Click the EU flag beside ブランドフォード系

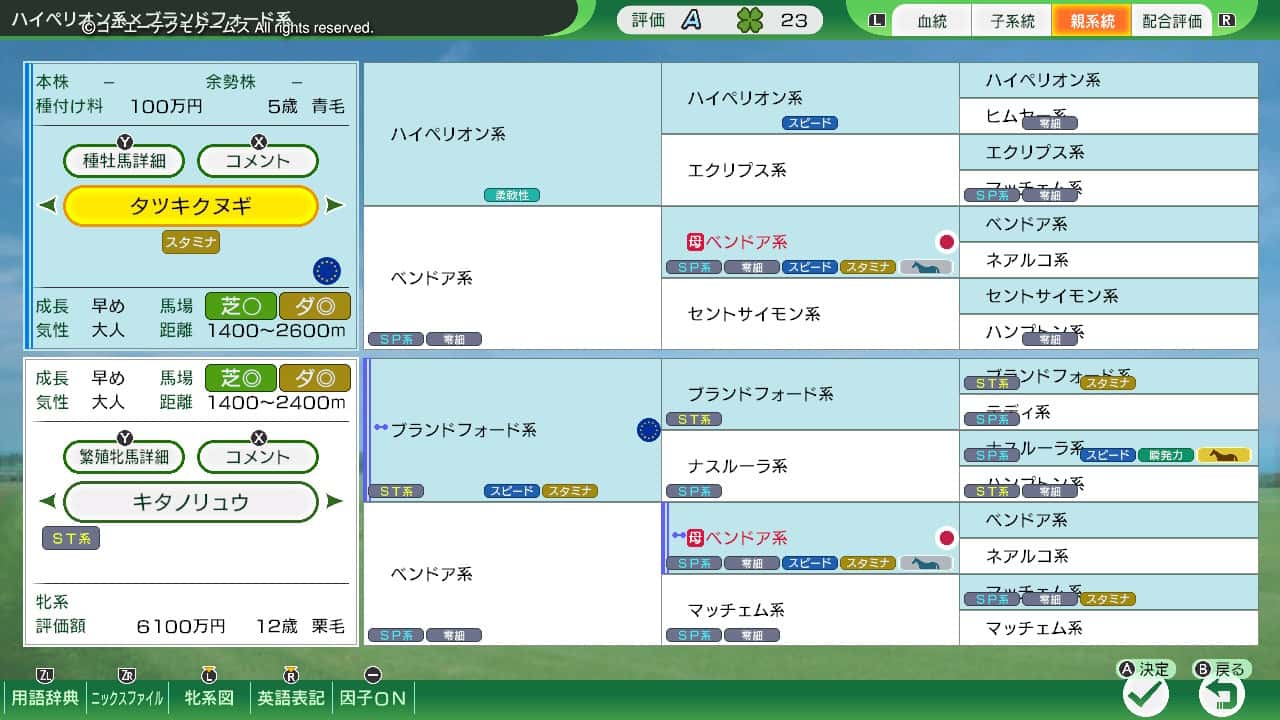(649, 430)
